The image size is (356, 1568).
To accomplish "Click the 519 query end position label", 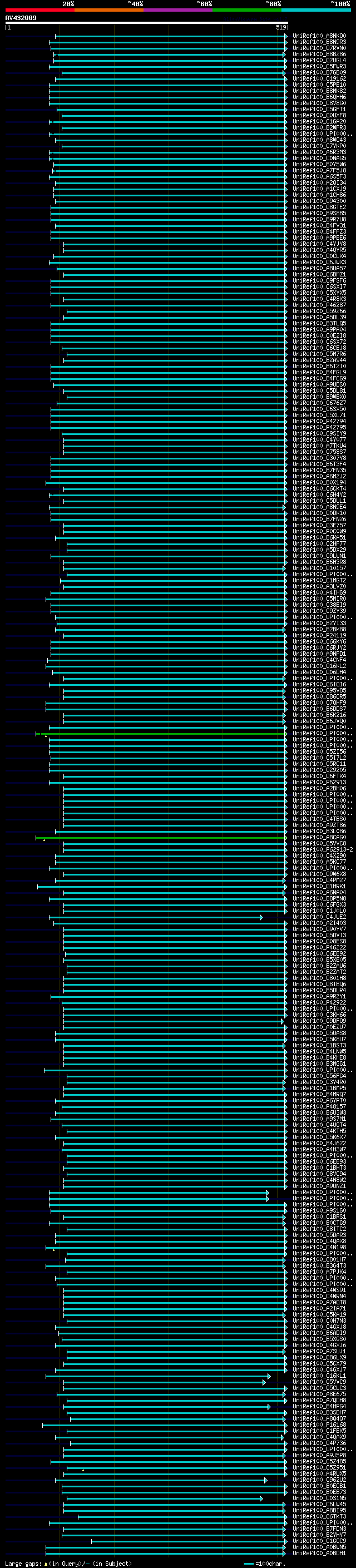I will [x=281, y=27].
